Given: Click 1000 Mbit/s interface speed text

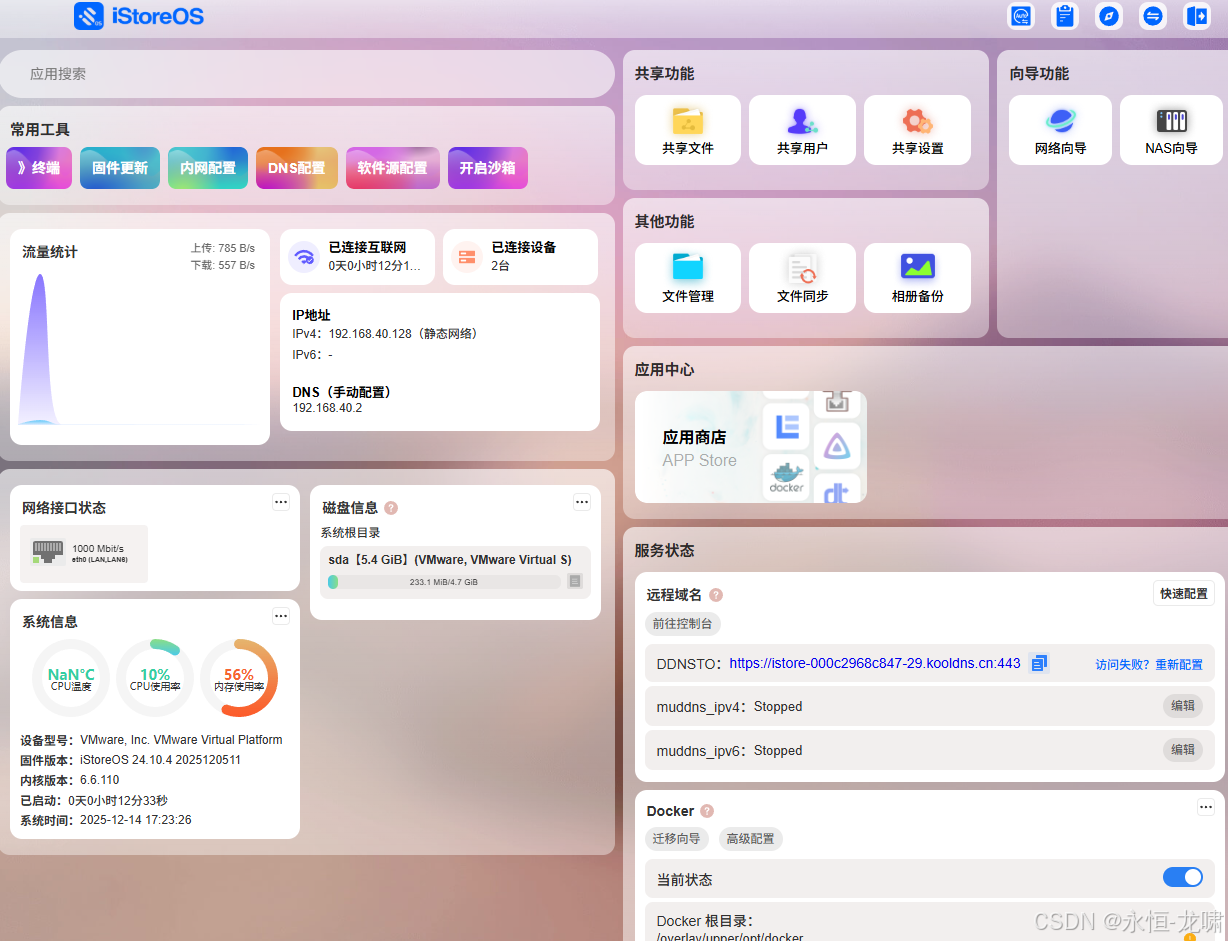Looking at the screenshot, I should tap(98, 548).
